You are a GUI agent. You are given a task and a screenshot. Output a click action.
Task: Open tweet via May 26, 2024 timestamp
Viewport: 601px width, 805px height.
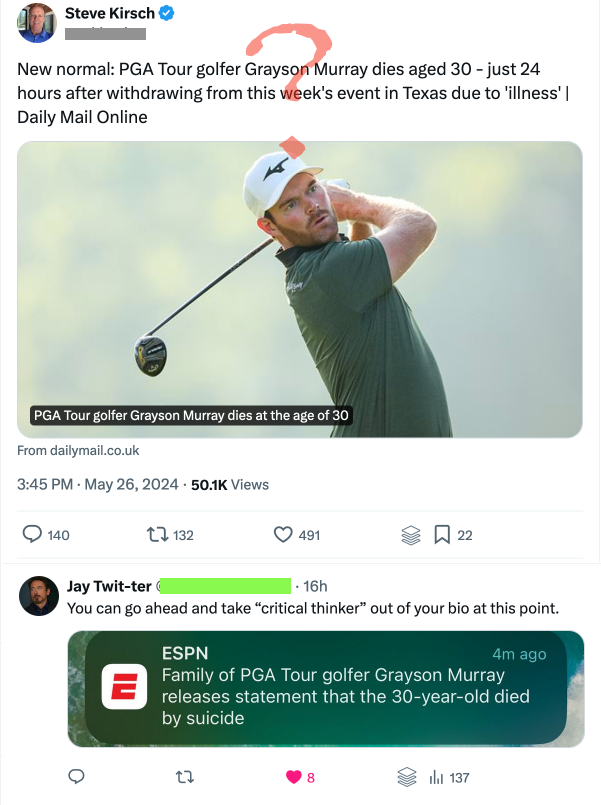click(x=130, y=484)
